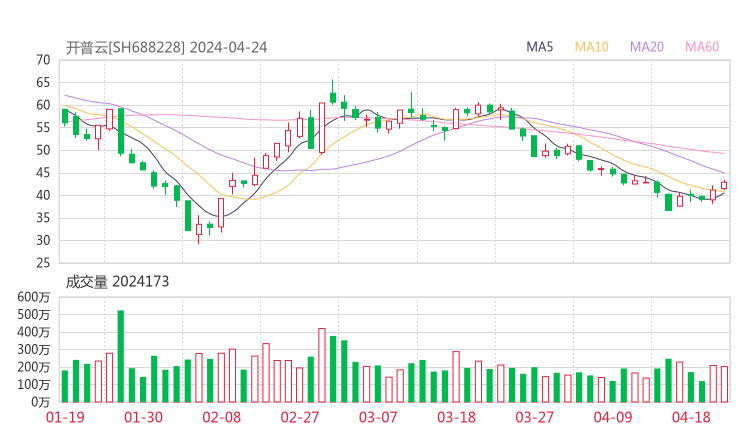This screenshot has width=740, height=440.
Task: Toggle the MA20 legend entry
Action: click(x=647, y=47)
